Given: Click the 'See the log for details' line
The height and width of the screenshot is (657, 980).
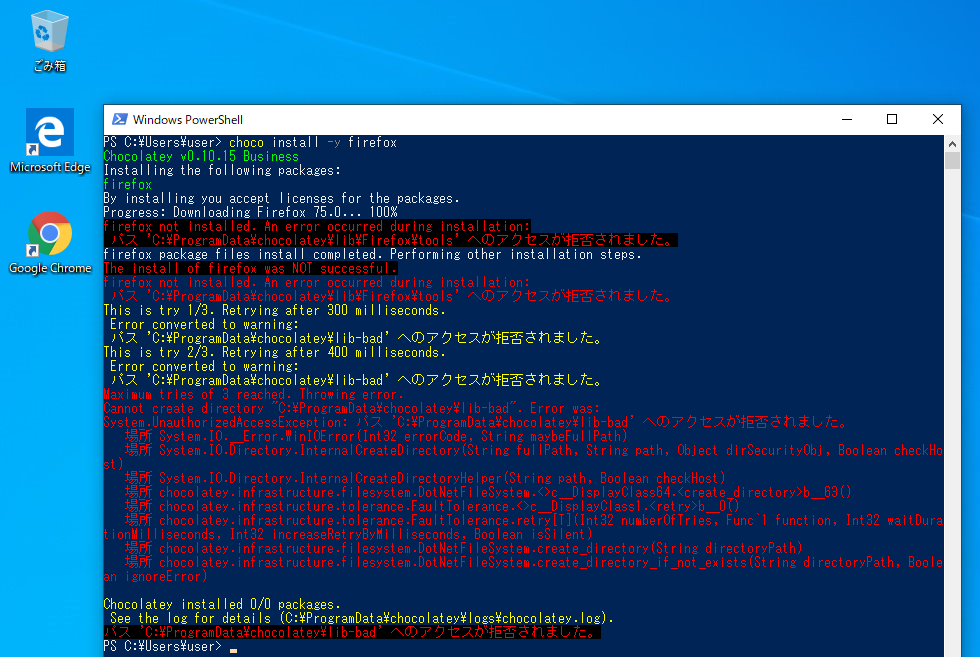Looking at the screenshot, I should tap(362, 618).
